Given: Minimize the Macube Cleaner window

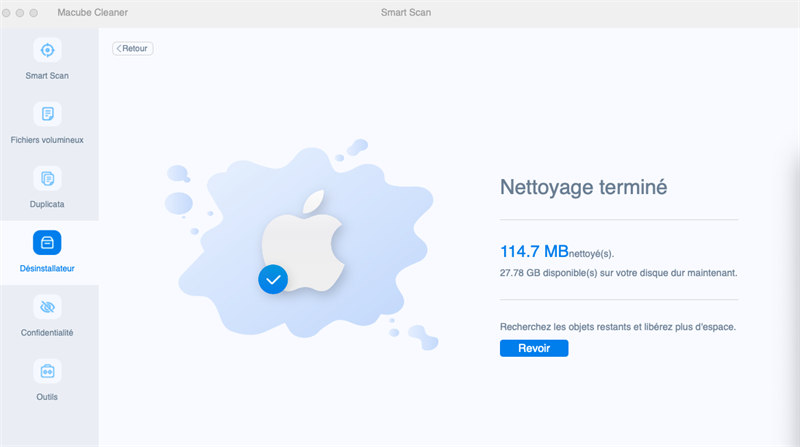Looking at the screenshot, I should (x=20, y=13).
